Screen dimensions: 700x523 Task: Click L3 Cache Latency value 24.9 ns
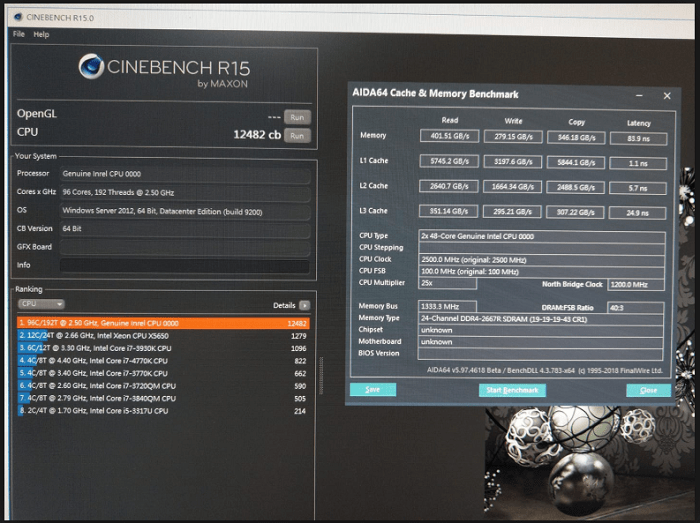[x=638, y=214]
